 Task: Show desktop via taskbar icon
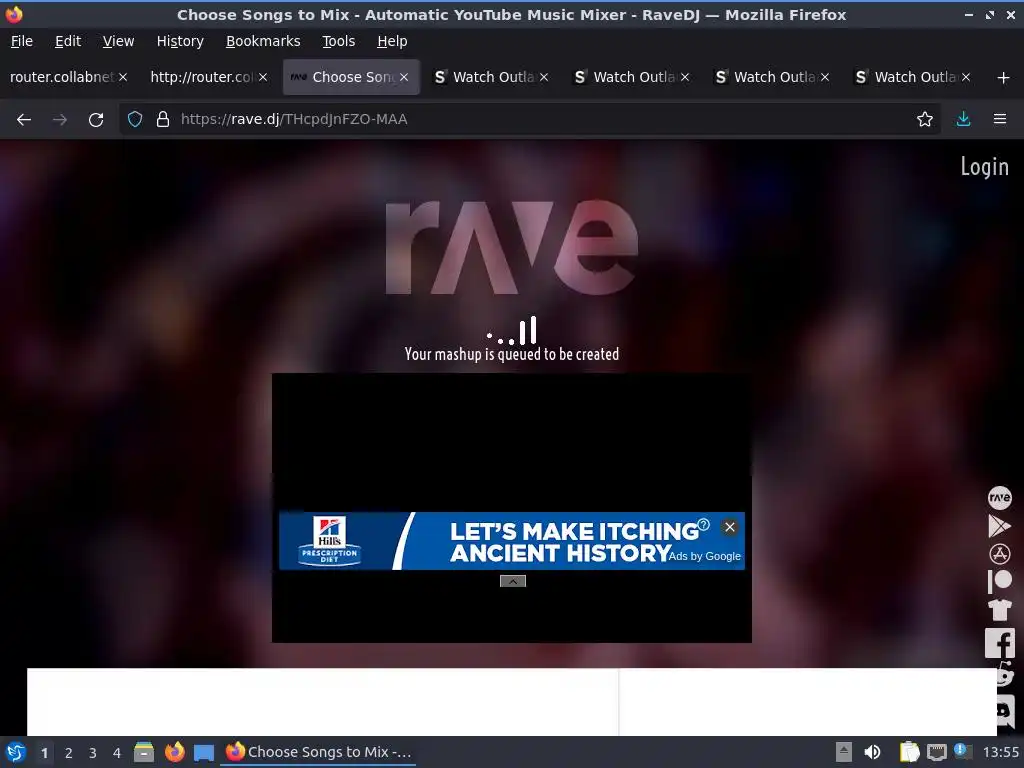tap(204, 752)
